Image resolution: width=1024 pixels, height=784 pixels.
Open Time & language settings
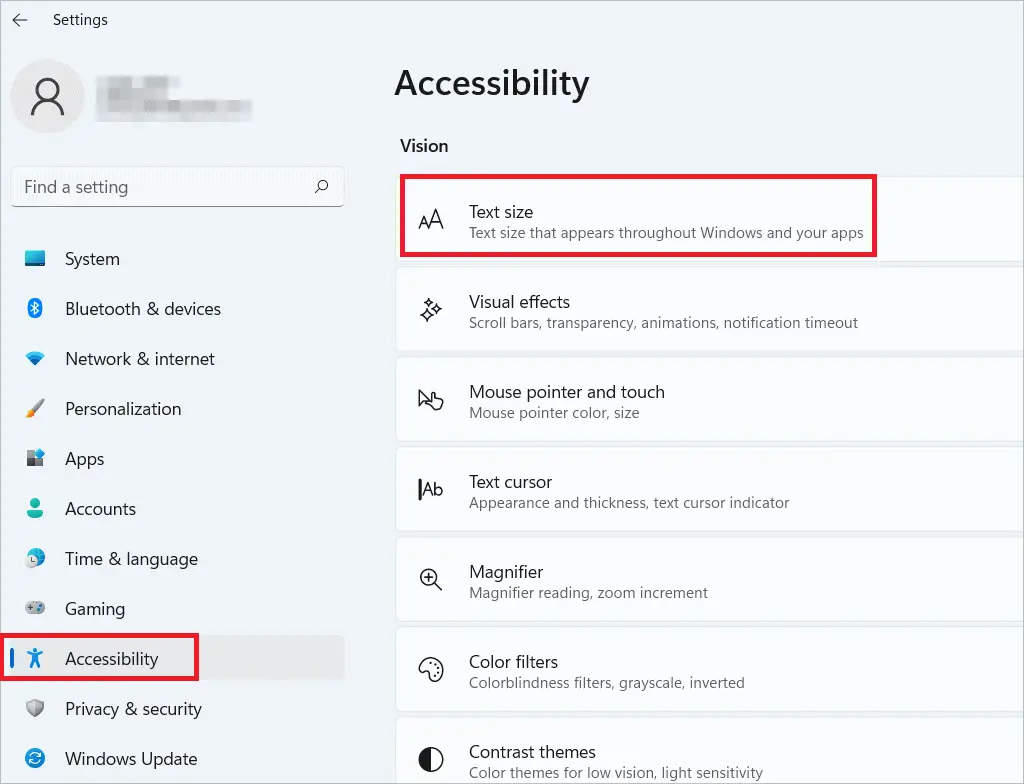click(178, 559)
